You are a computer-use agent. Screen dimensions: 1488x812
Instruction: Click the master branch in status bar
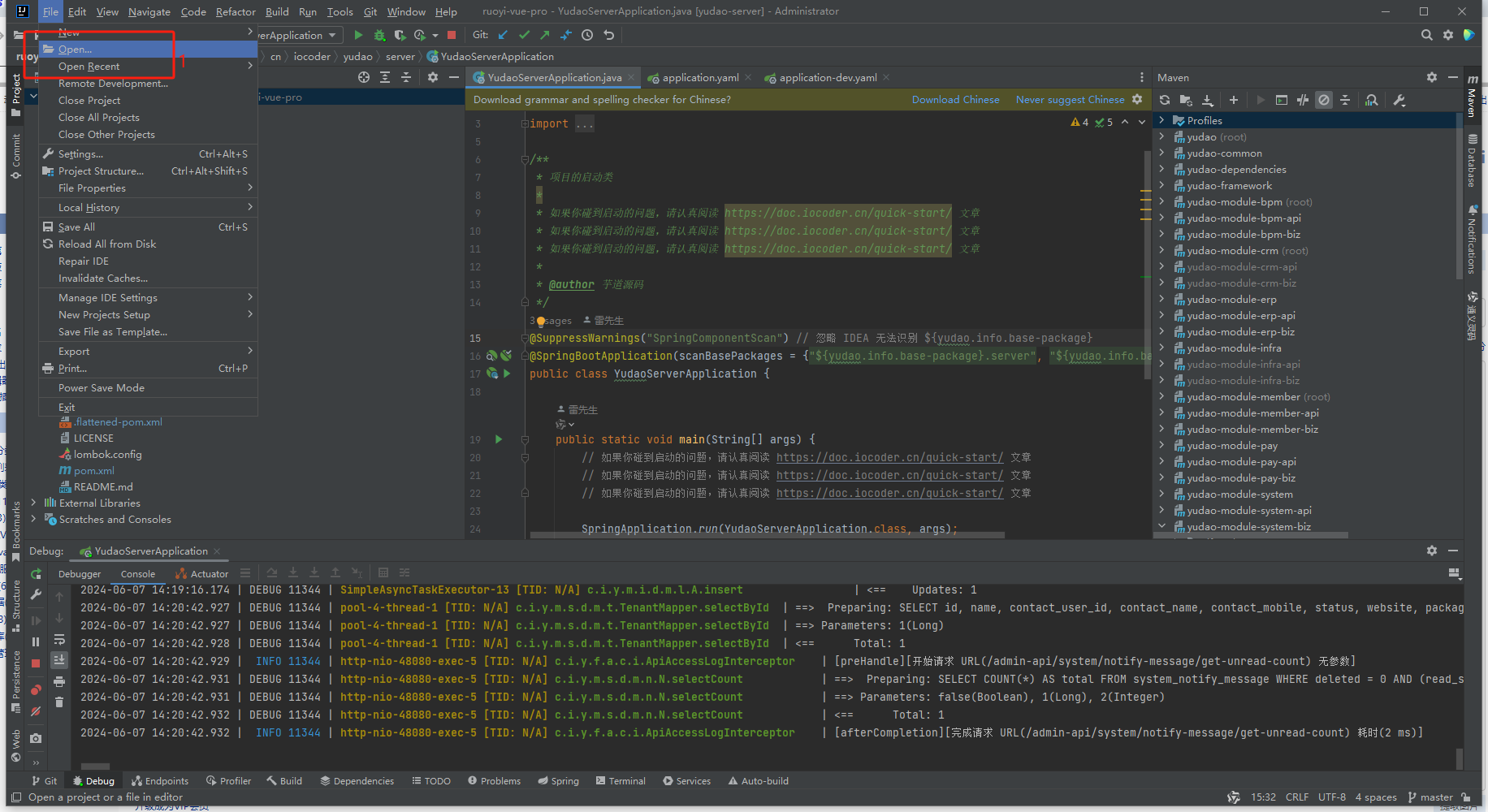click(1435, 797)
